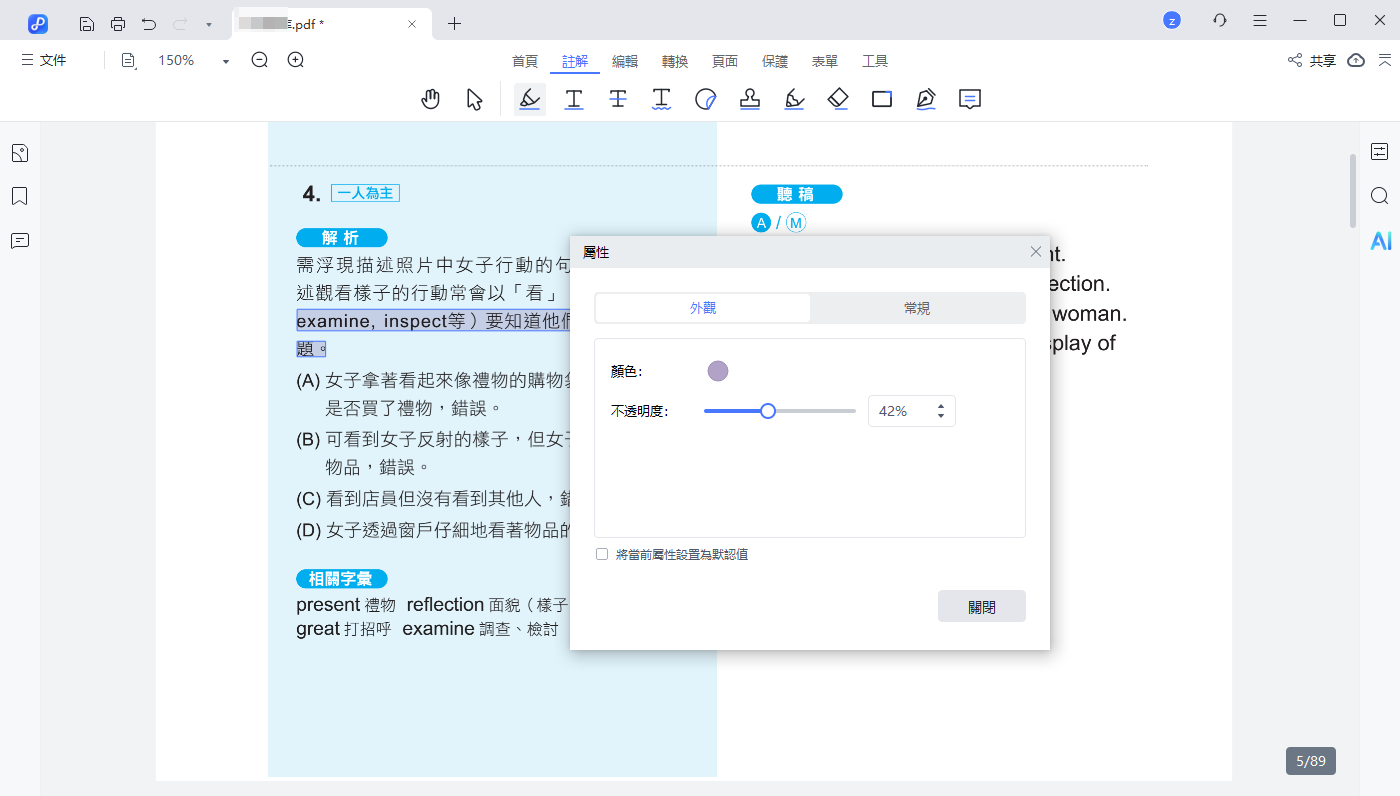Open search in the right sidebar
The width and height of the screenshot is (1400, 796).
point(1381,196)
